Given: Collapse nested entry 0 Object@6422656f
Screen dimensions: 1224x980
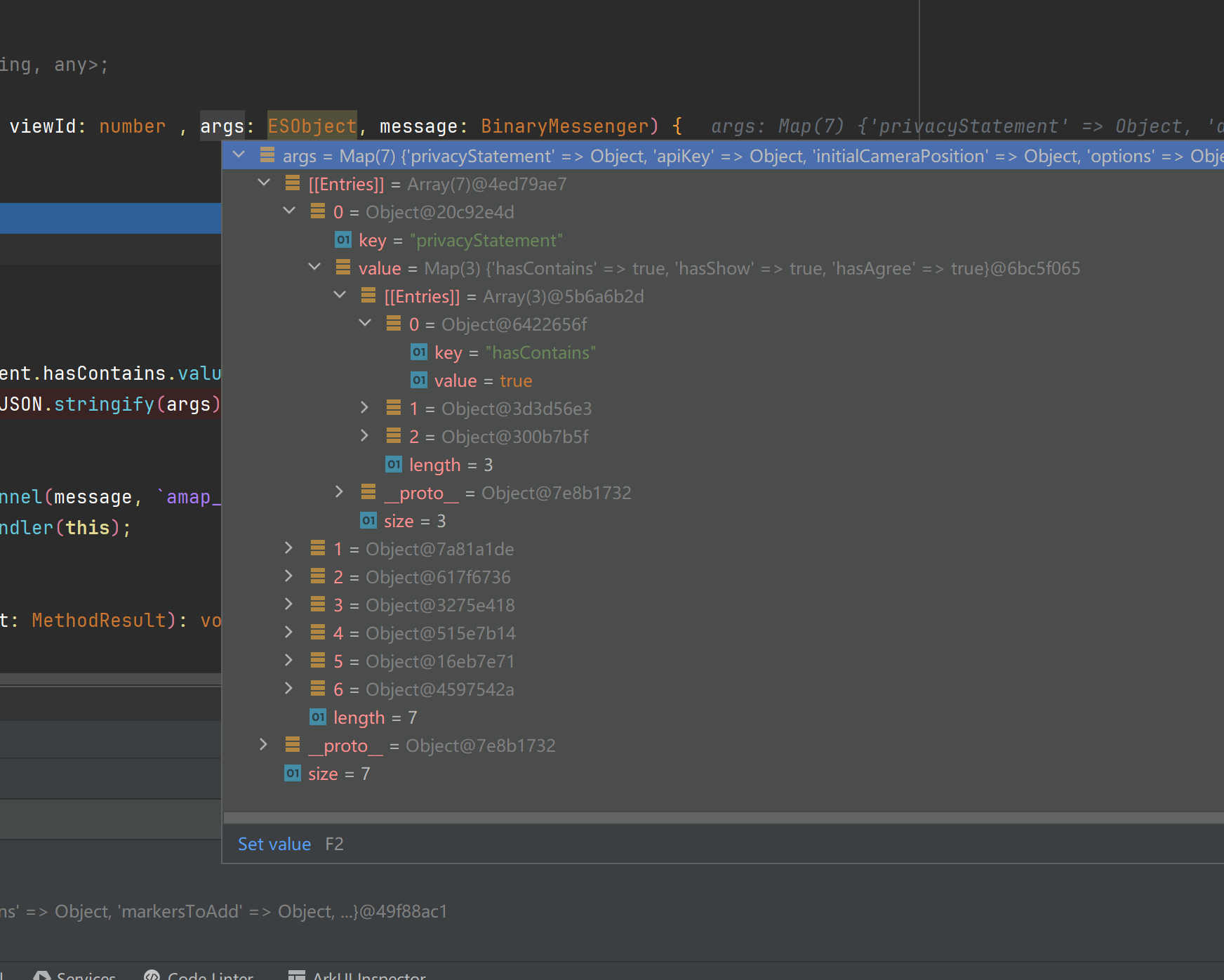Looking at the screenshot, I should coord(365,323).
